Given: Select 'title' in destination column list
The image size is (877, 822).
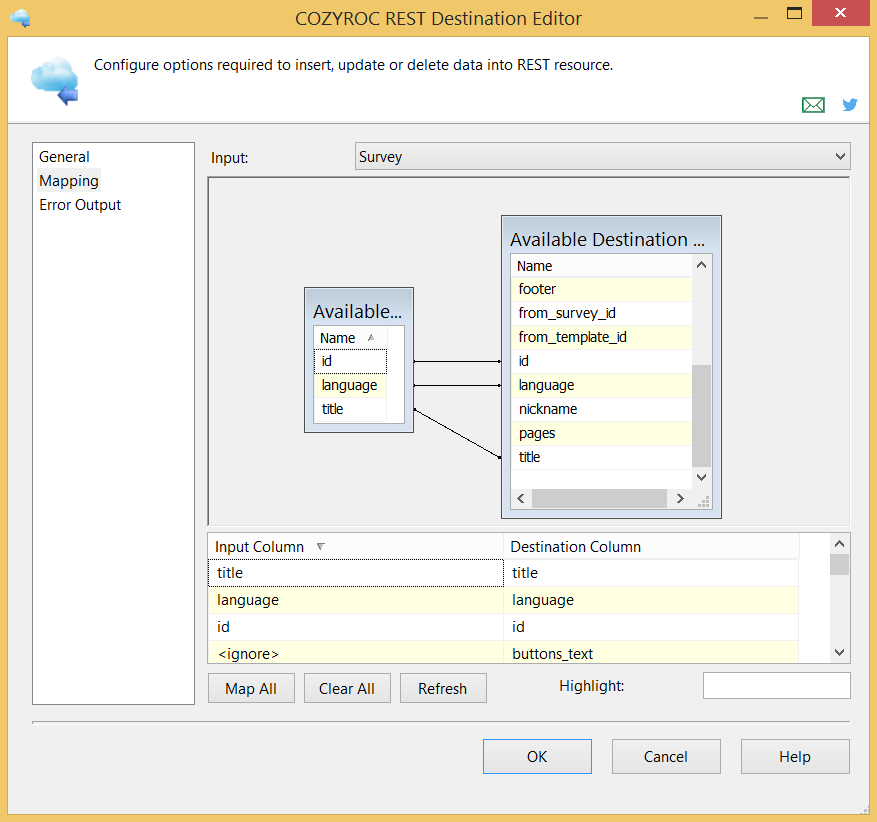Looking at the screenshot, I should click(x=601, y=457).
